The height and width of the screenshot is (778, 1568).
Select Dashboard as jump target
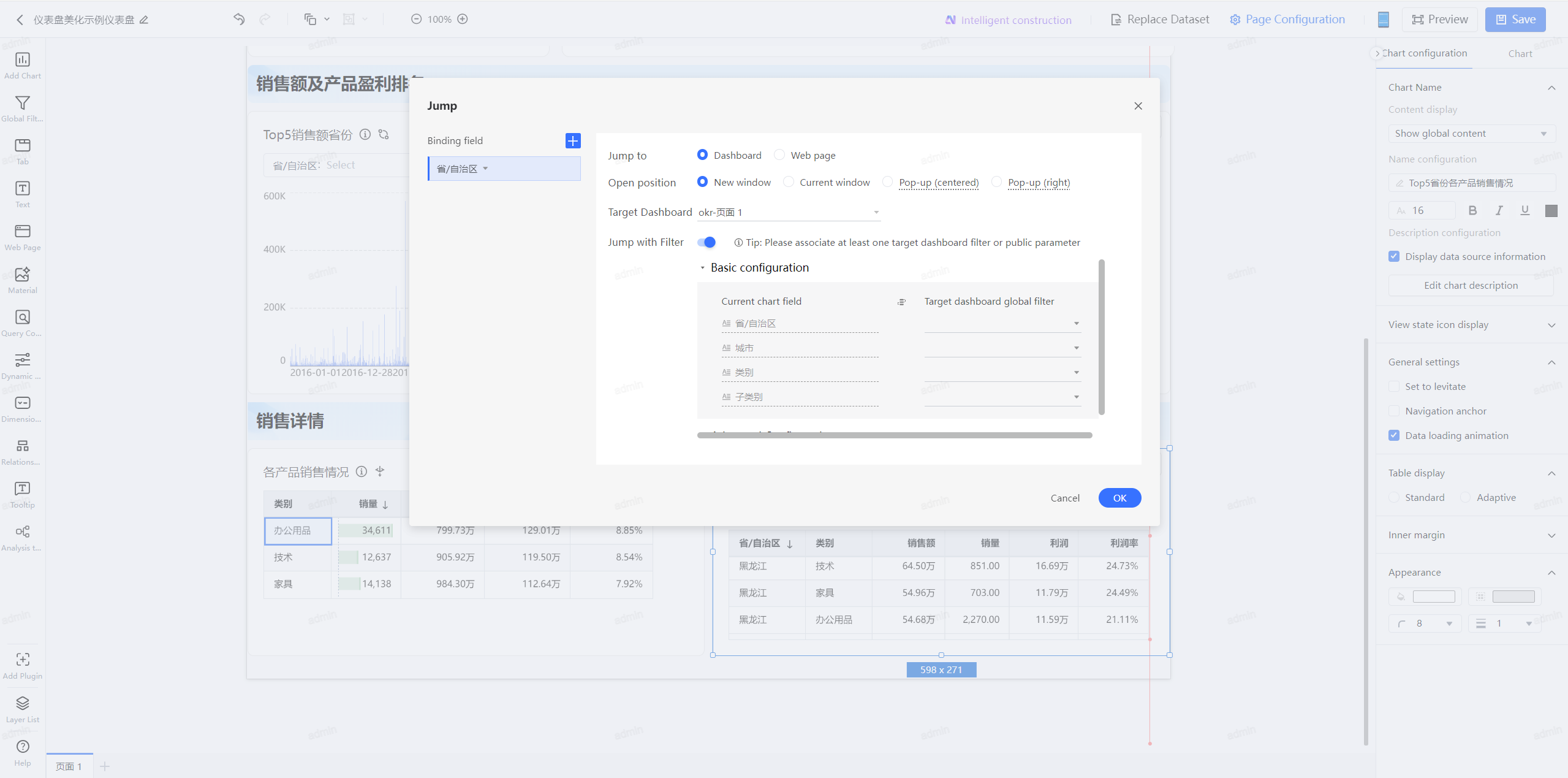pos(702,155)
